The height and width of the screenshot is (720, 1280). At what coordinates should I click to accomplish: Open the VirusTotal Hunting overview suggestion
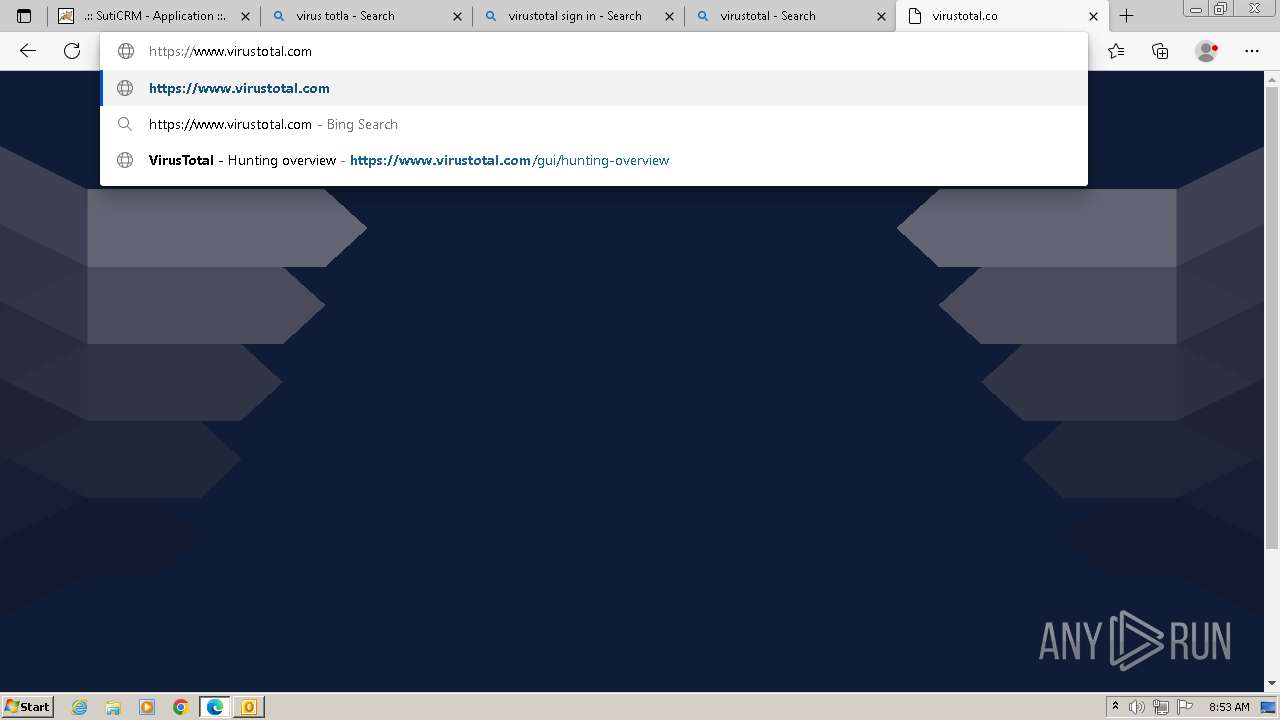pyautogui.click(x=594, y=160)
